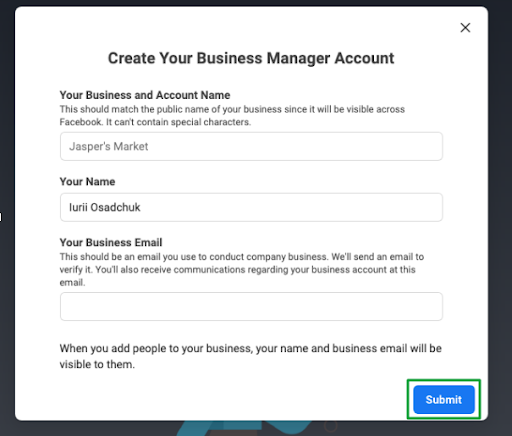Screen dimensions: 512x436
Task: Click the blue Submit button
Action: (x=444, y=399)
